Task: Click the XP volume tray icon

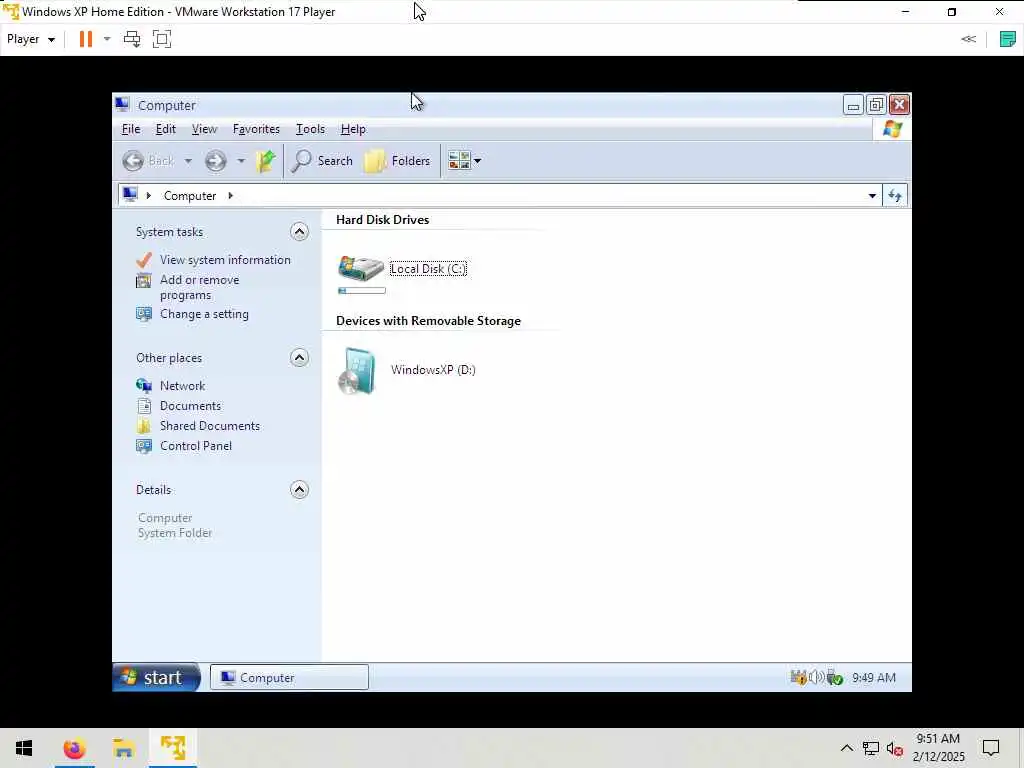Action: tap(816, 678)
